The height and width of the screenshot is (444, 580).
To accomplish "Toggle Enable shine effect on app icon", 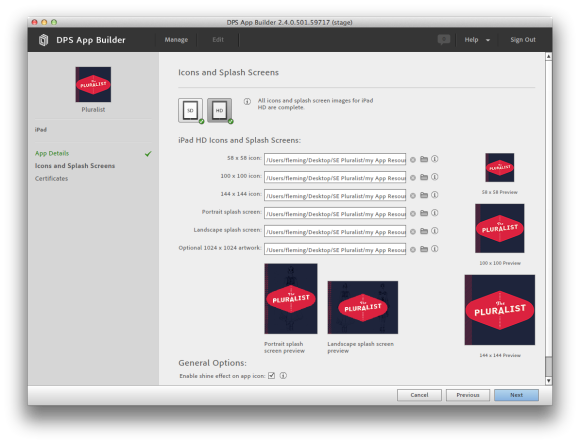I will [x=272, y=376].
